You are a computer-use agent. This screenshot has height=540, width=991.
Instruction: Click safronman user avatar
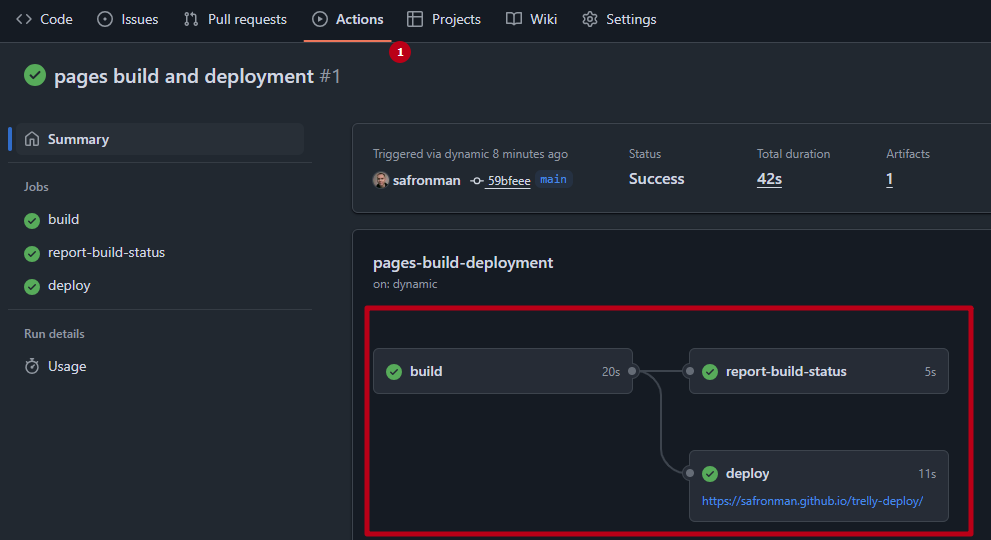point(381,180)
